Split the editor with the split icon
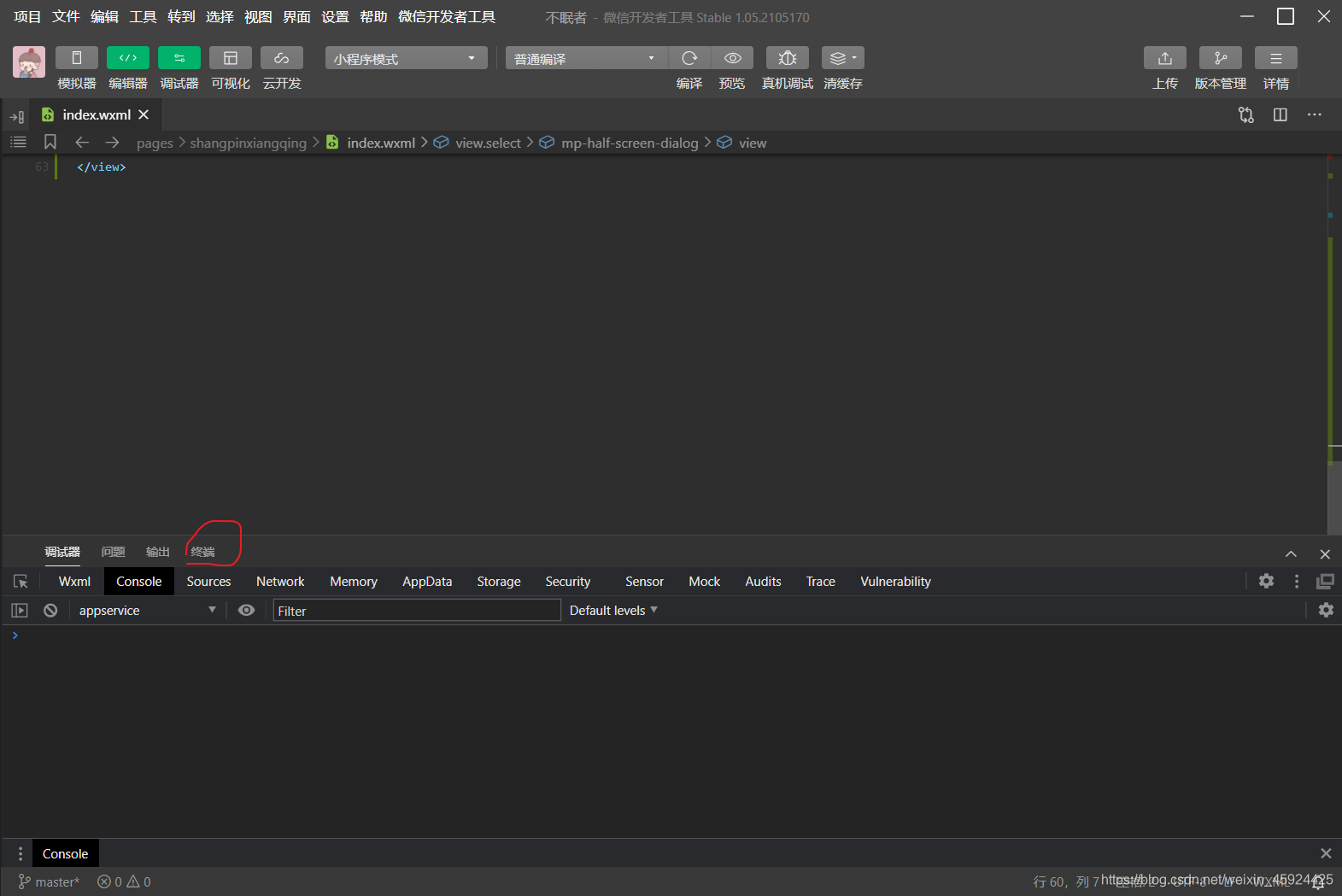The width and height of the screenshot is (1342, 896). point(1280,114)
